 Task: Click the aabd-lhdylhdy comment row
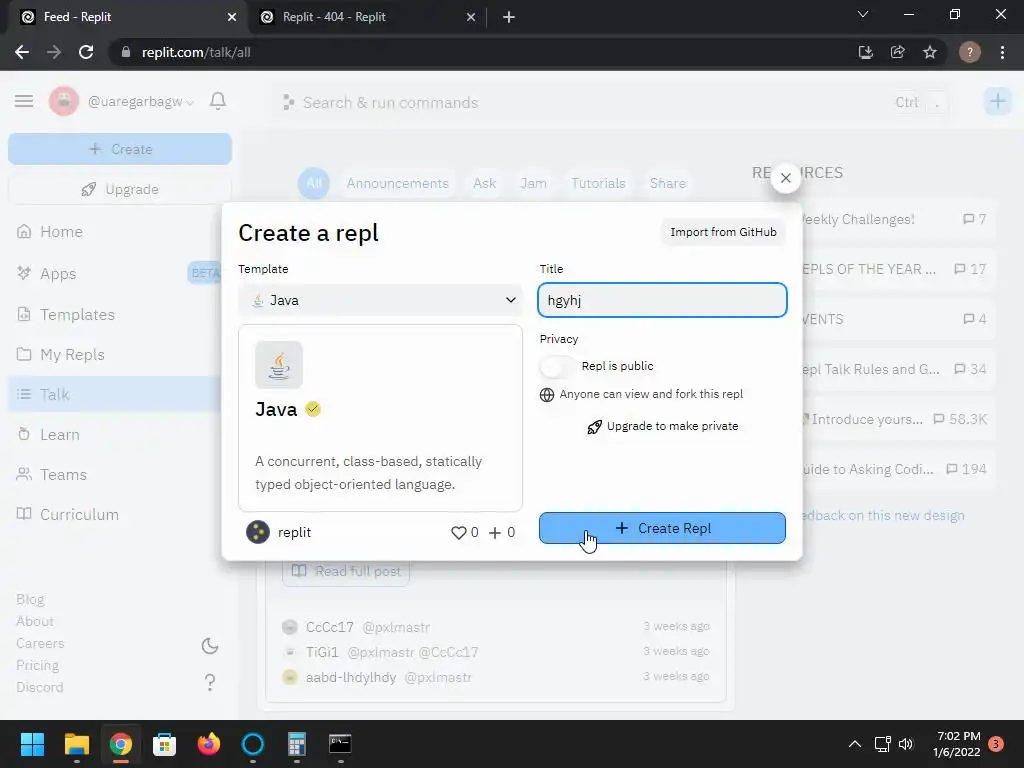tap(496, 677)
